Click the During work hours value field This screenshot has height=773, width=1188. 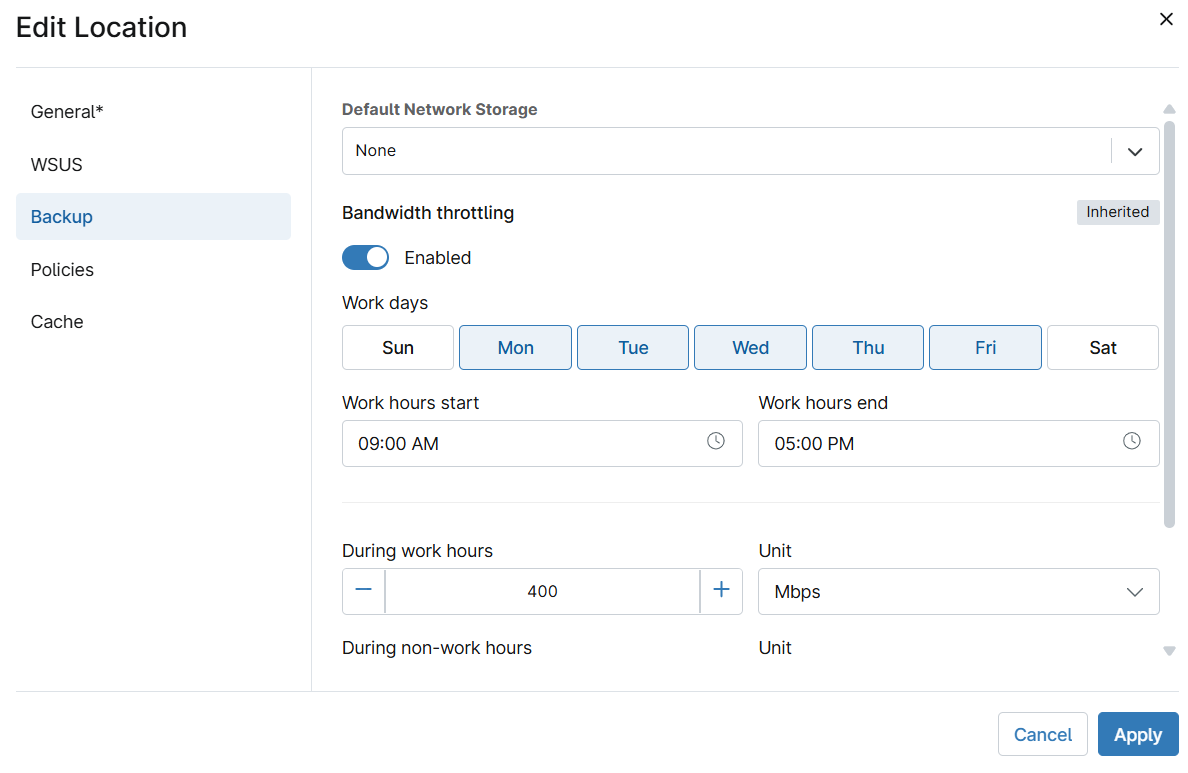pos(542,592)
